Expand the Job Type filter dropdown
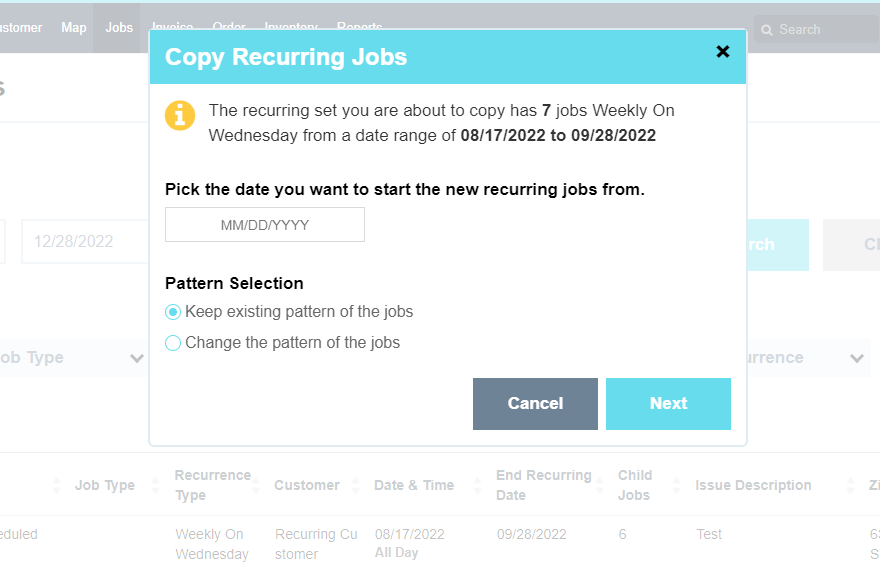This screenshot has height=566, width=880. (x=136, y=358)
